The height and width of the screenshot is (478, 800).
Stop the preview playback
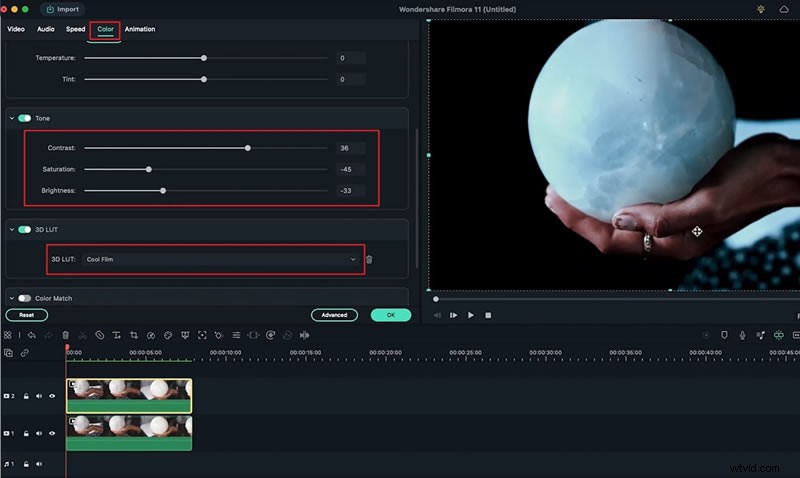pyautogui.click(x=488, y=315)
